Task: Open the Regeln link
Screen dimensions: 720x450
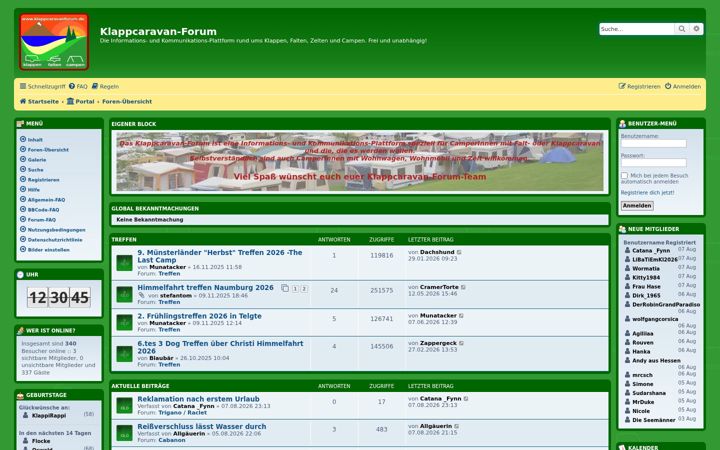Action: pyautogui.click(x=105, y=86)
